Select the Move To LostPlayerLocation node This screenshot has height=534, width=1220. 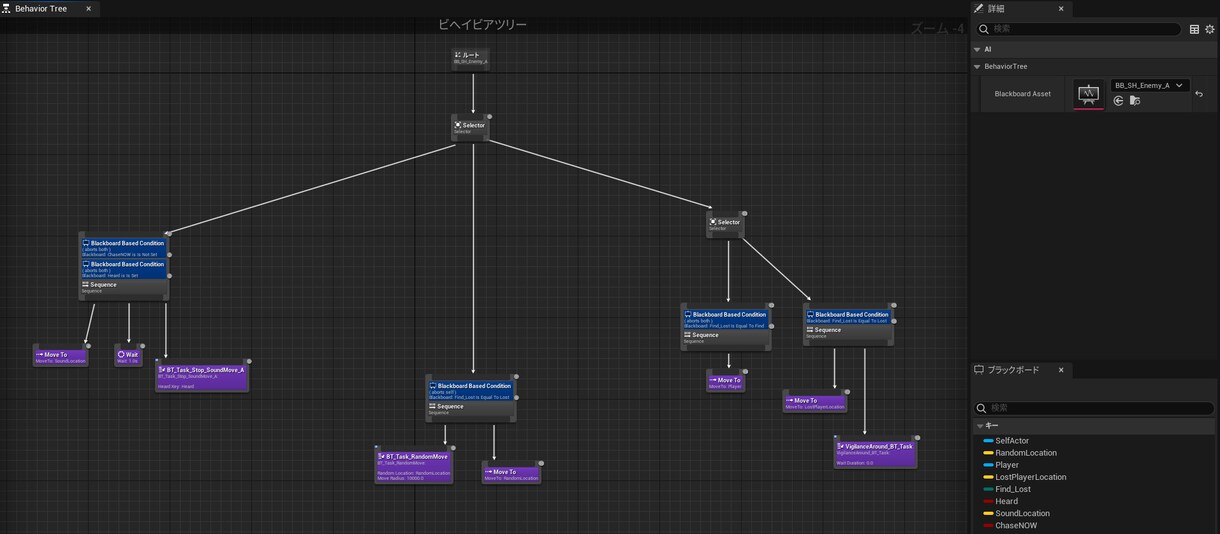(x=814, y=403)
